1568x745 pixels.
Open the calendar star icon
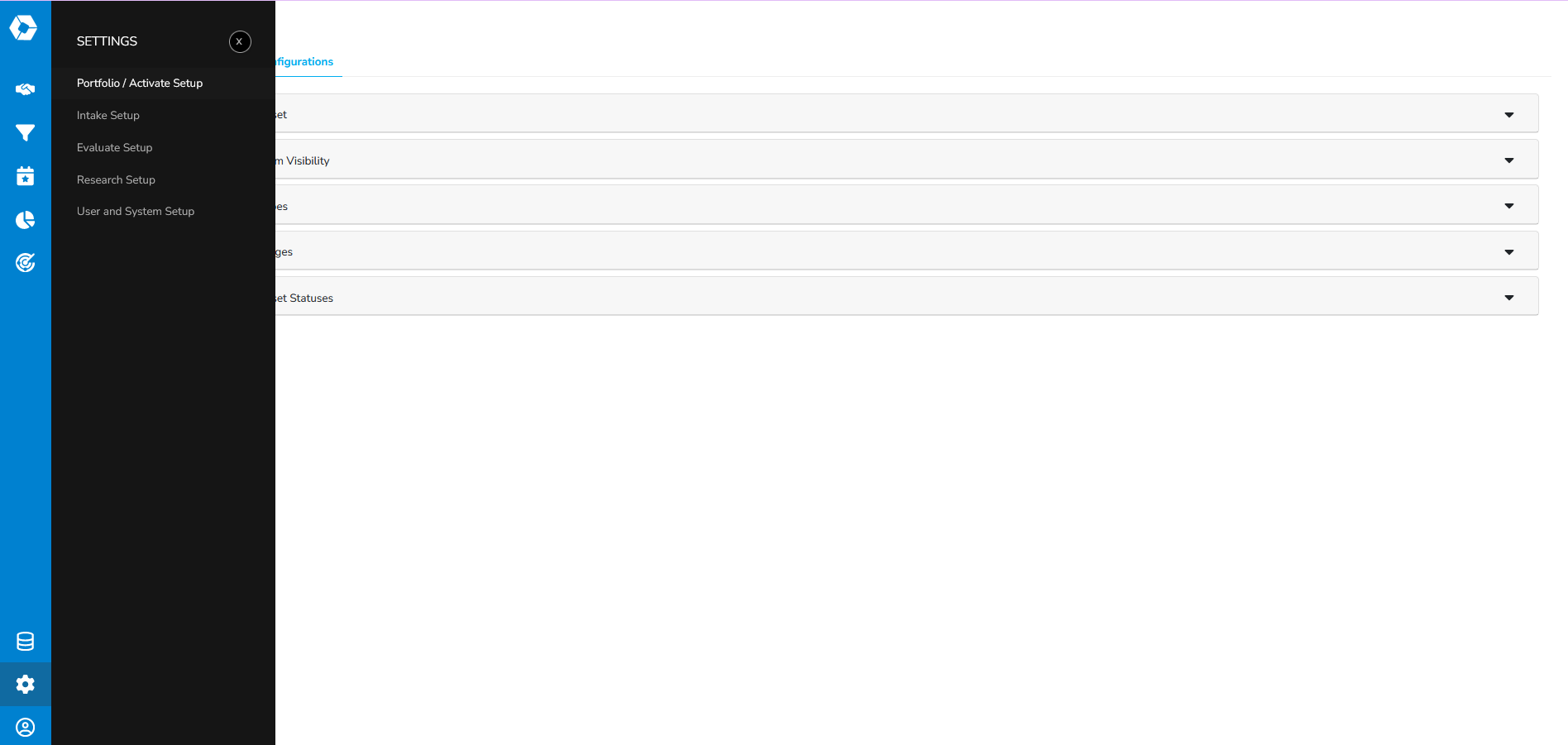pyautogui.click(x=25, y=176)
